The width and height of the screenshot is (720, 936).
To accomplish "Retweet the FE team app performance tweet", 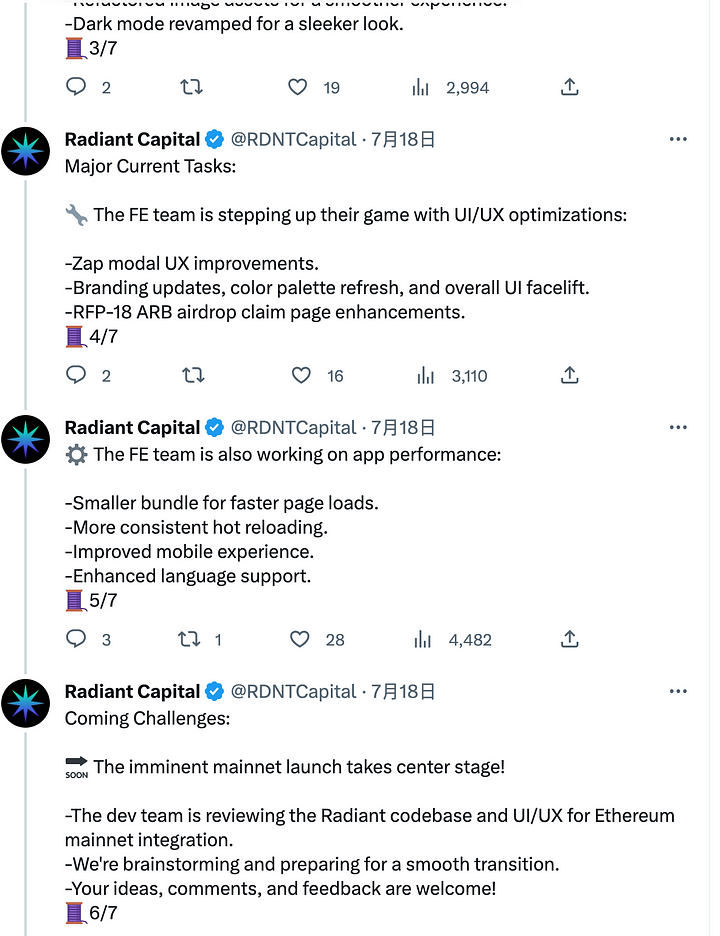I will [190, 639].
